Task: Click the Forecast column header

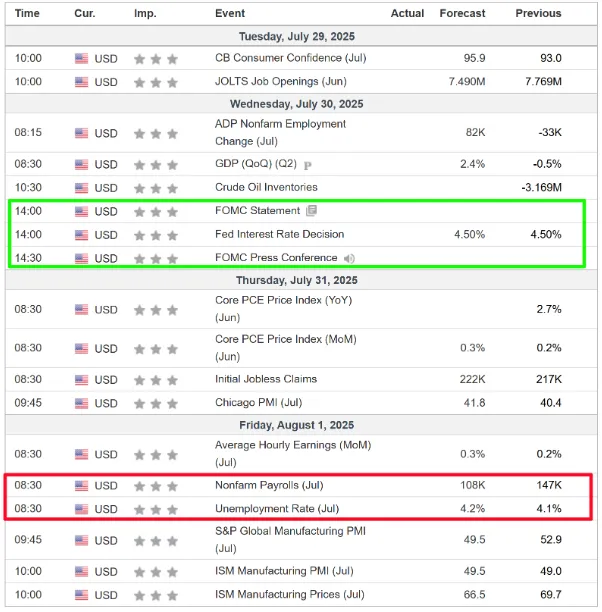Action: coord(462,13)
